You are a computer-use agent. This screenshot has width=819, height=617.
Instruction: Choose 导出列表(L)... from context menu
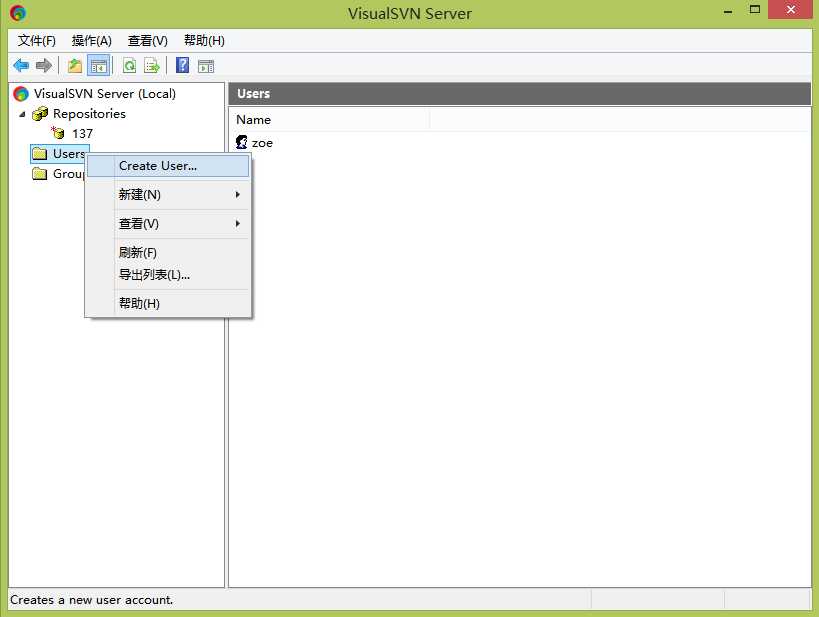pos(168,275)
